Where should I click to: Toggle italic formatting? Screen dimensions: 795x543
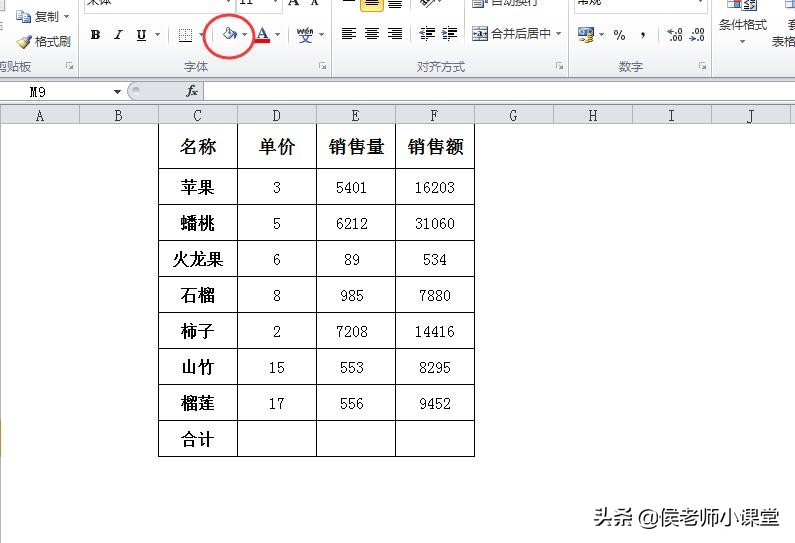pyautogui.click(x=118, y=34)
